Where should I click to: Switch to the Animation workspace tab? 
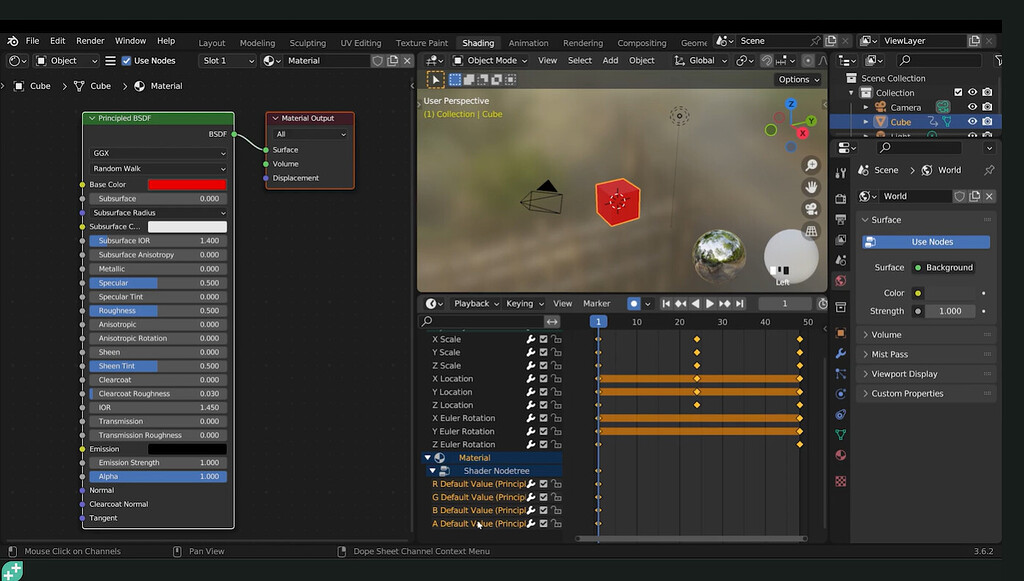(528, 42)
